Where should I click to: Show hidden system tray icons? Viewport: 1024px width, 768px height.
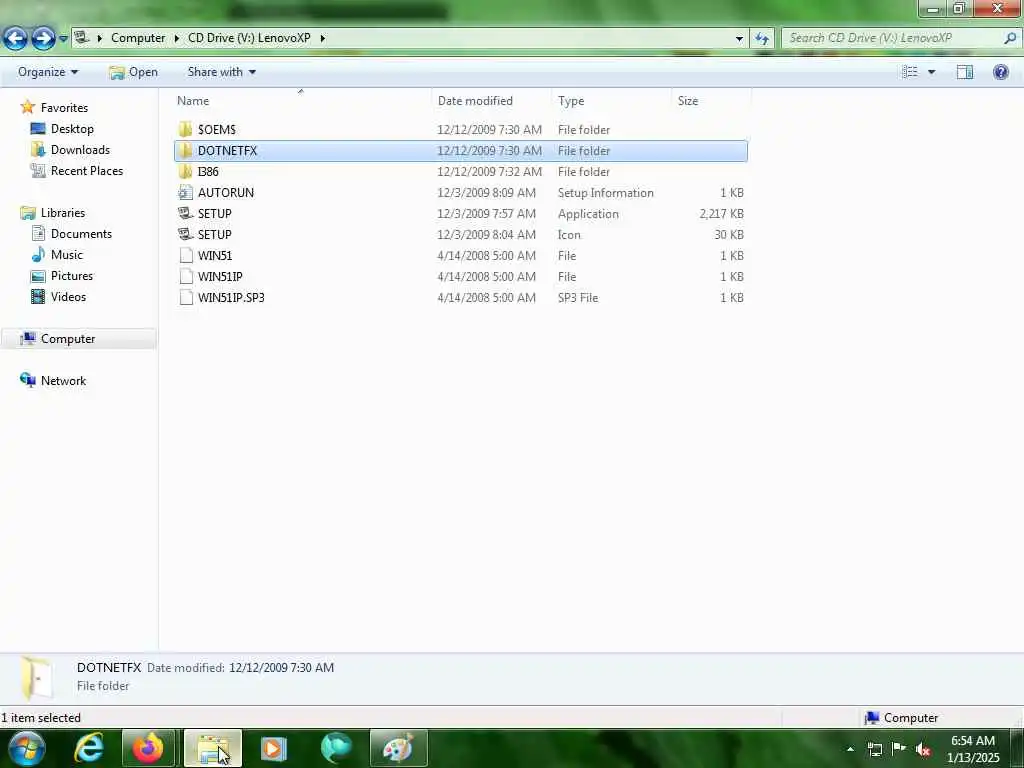coord(850,749)
